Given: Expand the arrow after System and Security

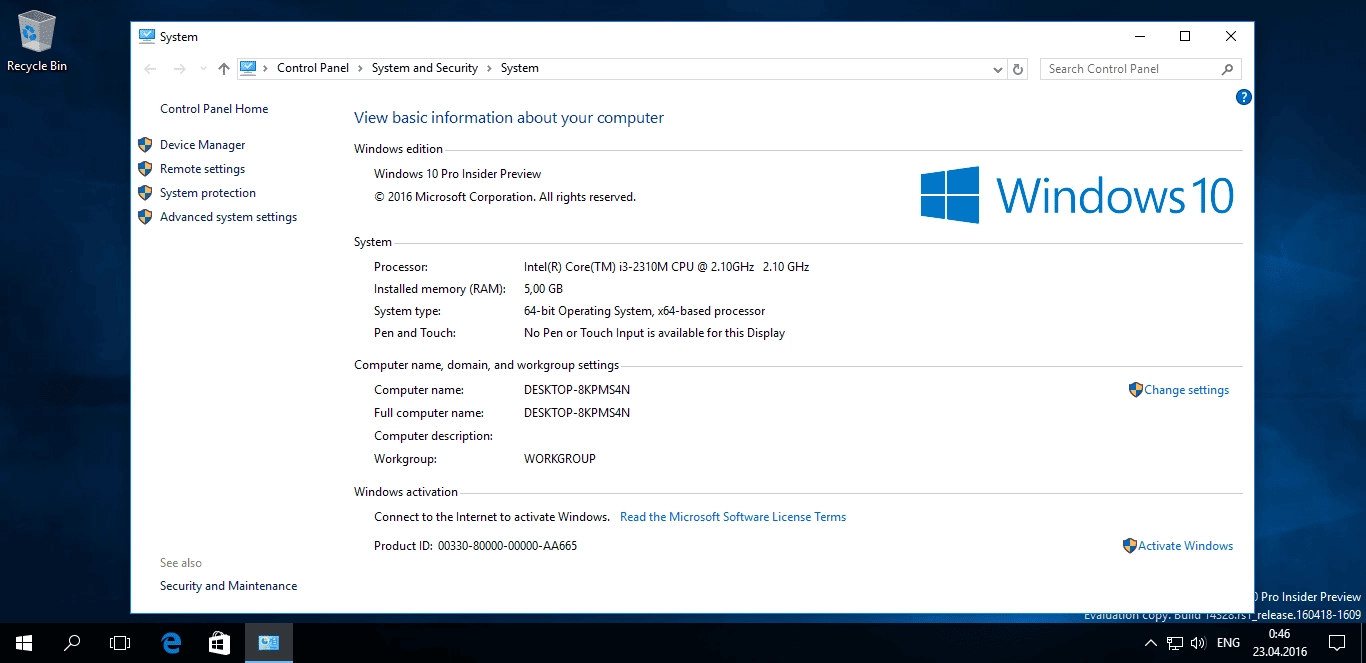Looking at the screenshot, I should 489,68.
